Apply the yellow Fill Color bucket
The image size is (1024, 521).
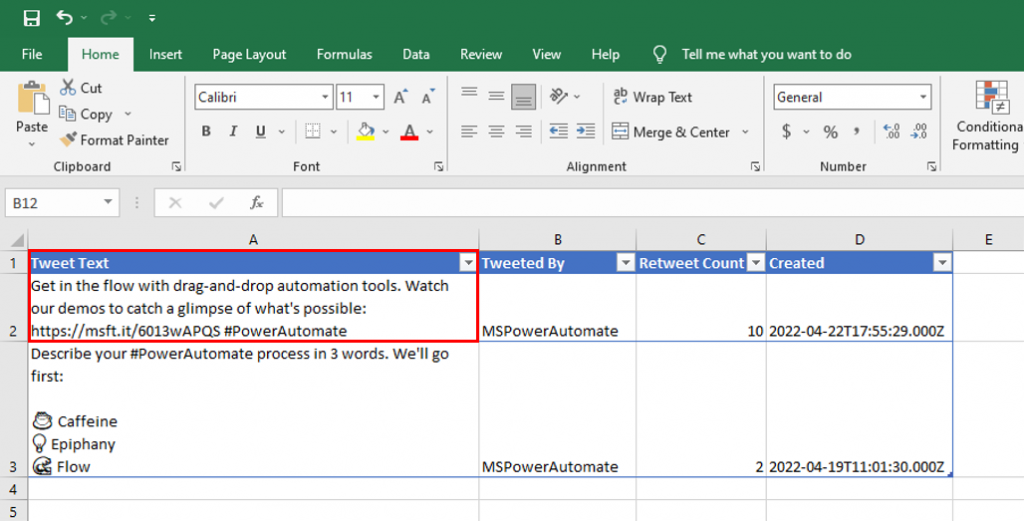(366, 131)
